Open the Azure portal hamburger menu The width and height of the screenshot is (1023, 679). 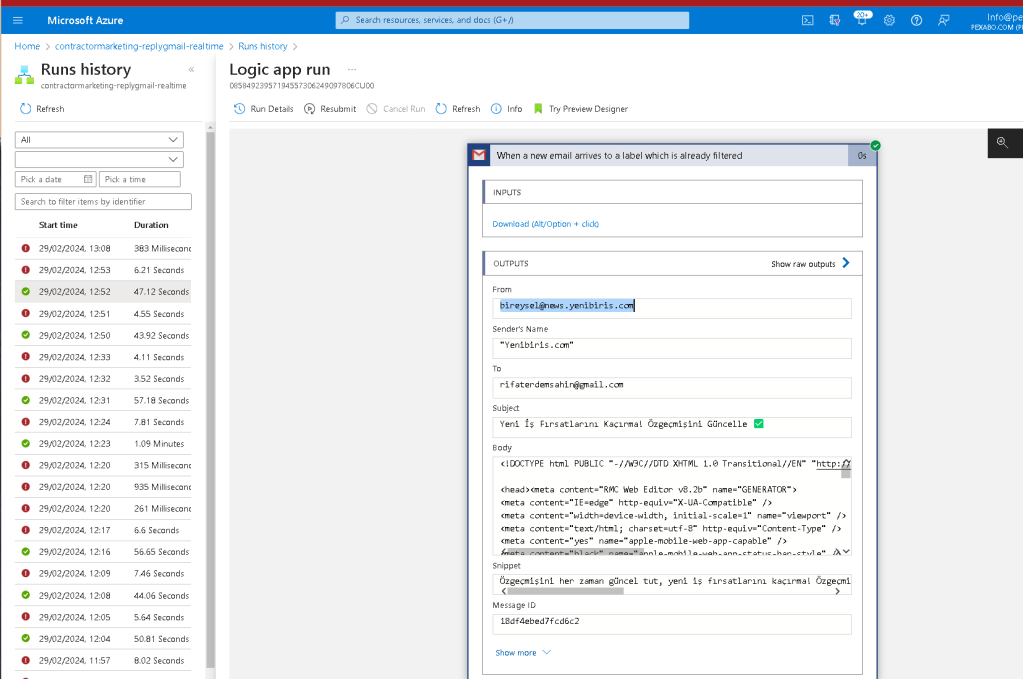point(18,20)
